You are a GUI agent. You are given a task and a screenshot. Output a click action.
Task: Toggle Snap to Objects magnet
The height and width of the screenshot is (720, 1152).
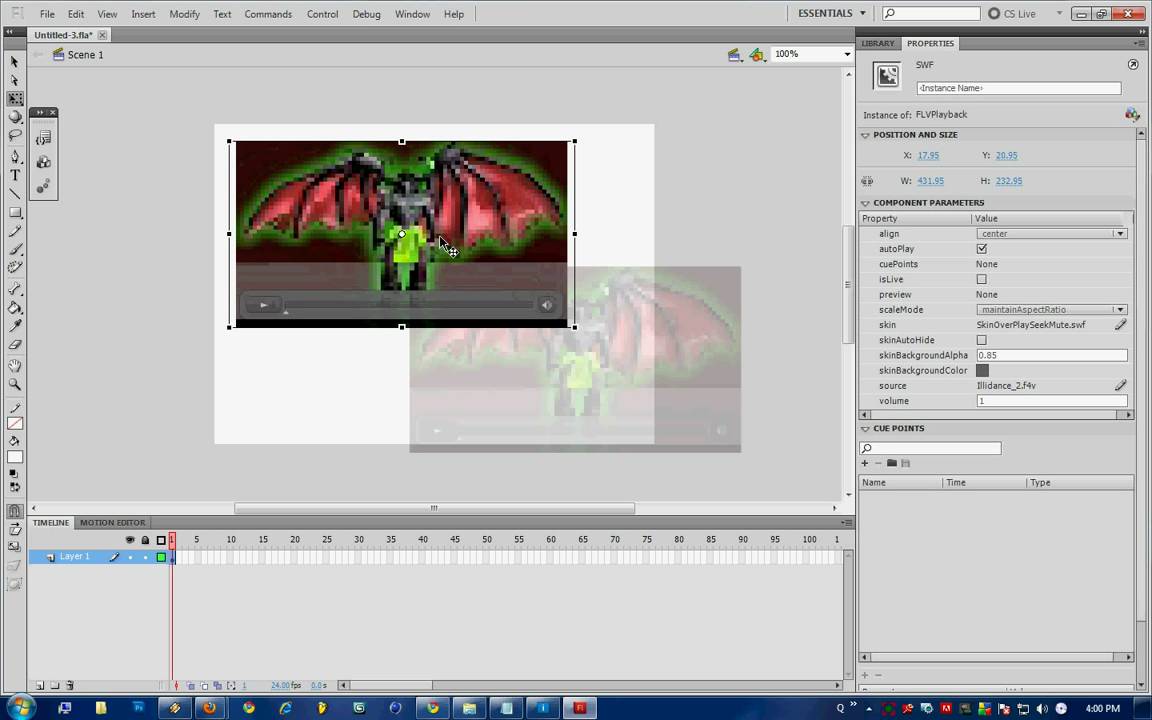point(15,511)
